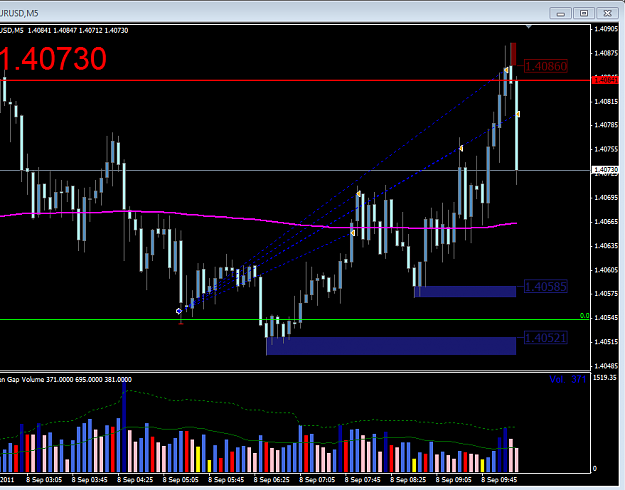Click the EURUSD,M5 window title
Image resolution: width=625 pixels, height=490 pixels.
[x=19, y=13]
